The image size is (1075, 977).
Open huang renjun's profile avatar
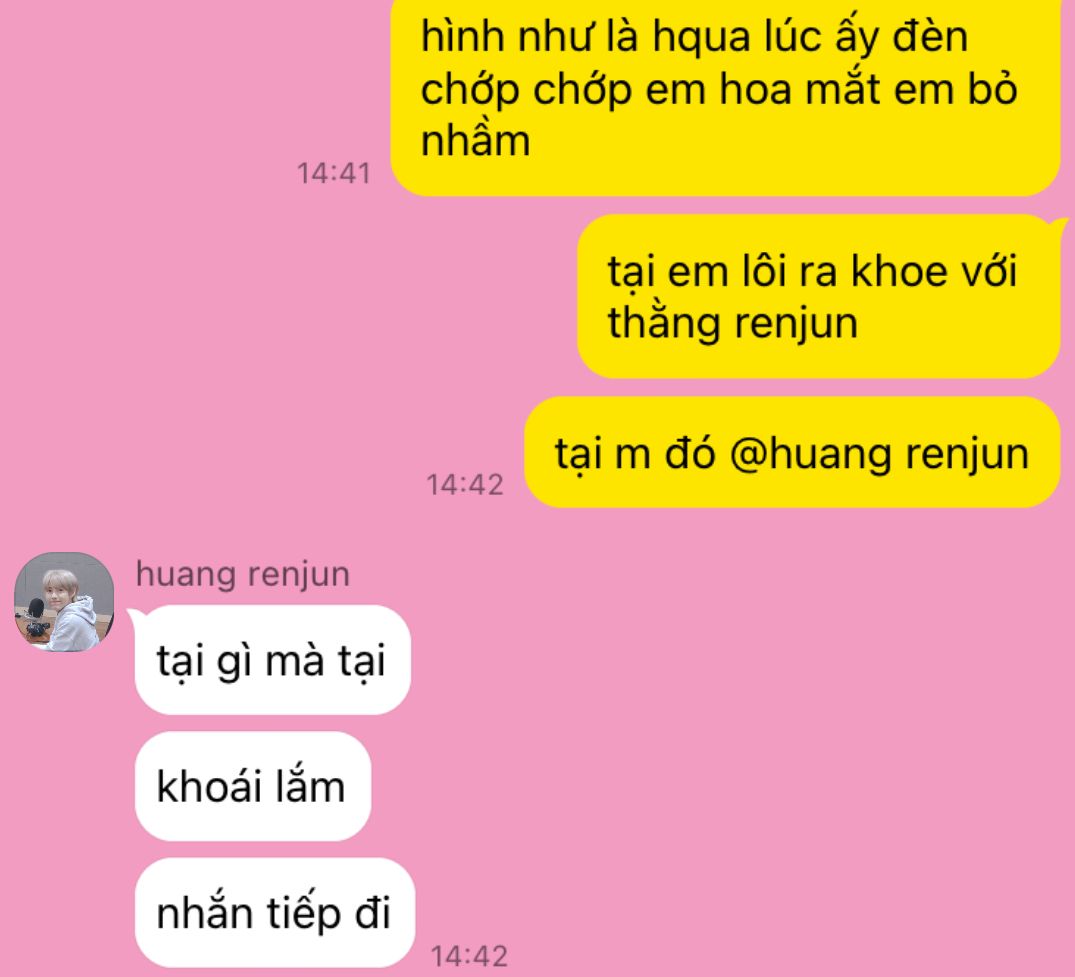[x=64, y=602]
